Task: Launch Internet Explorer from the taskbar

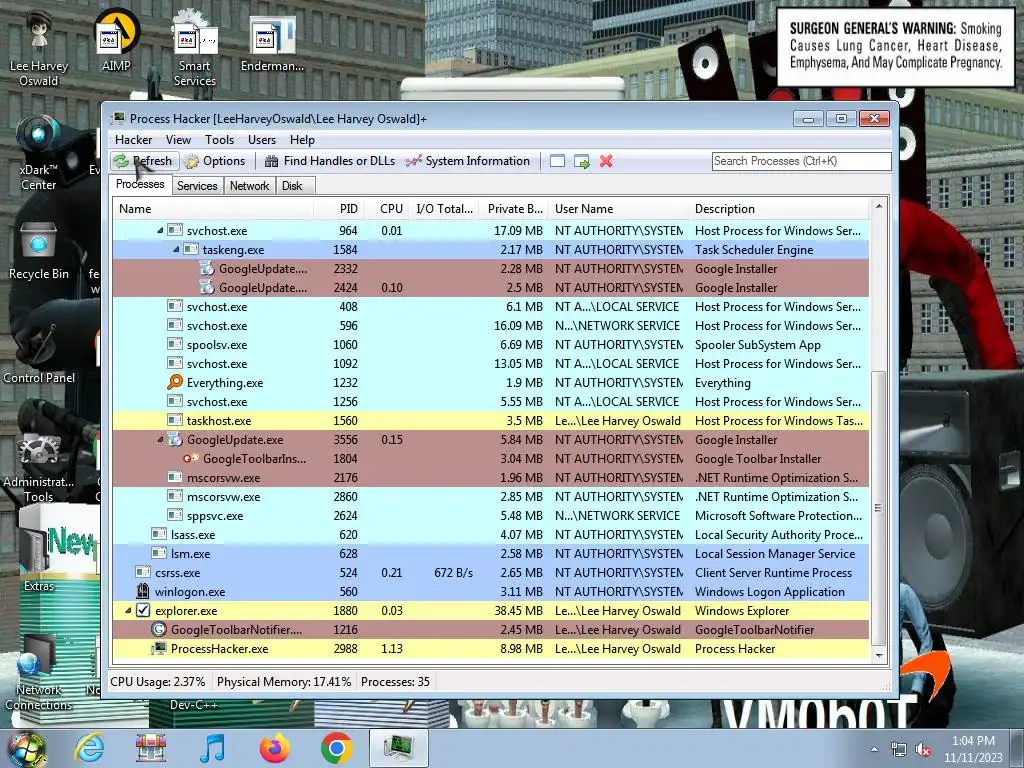Action: [x=89, y=748]
